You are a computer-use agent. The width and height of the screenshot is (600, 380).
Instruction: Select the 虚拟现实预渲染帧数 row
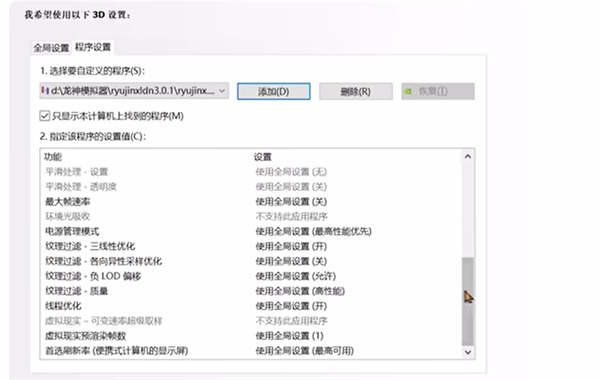tap(251, 336)
